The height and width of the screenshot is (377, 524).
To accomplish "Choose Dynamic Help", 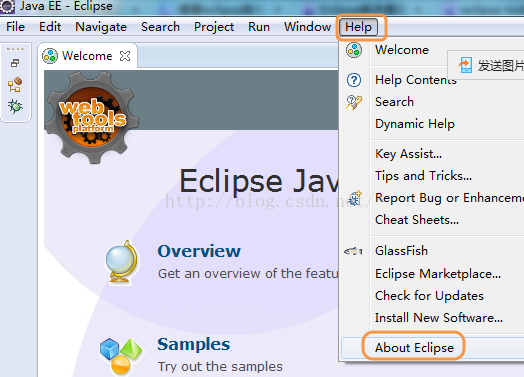I will point(415,124).
